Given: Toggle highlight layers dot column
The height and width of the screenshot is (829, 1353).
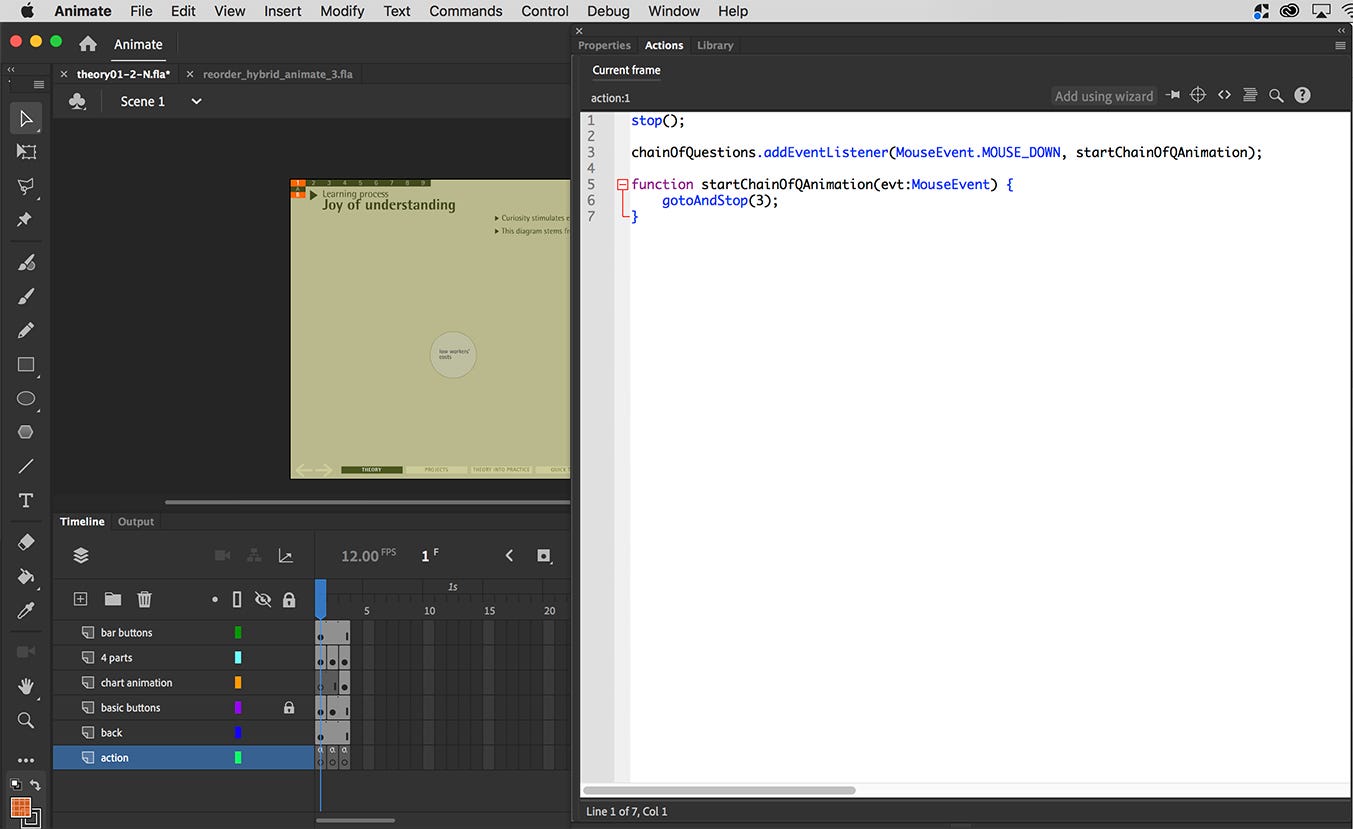Looking at the screenshot, I should click(x=215, y=600).
